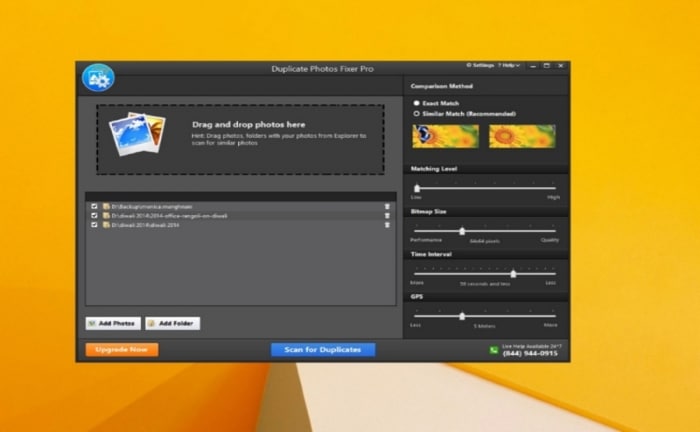Open the Help dropdown menu

[x=510, y=66]
